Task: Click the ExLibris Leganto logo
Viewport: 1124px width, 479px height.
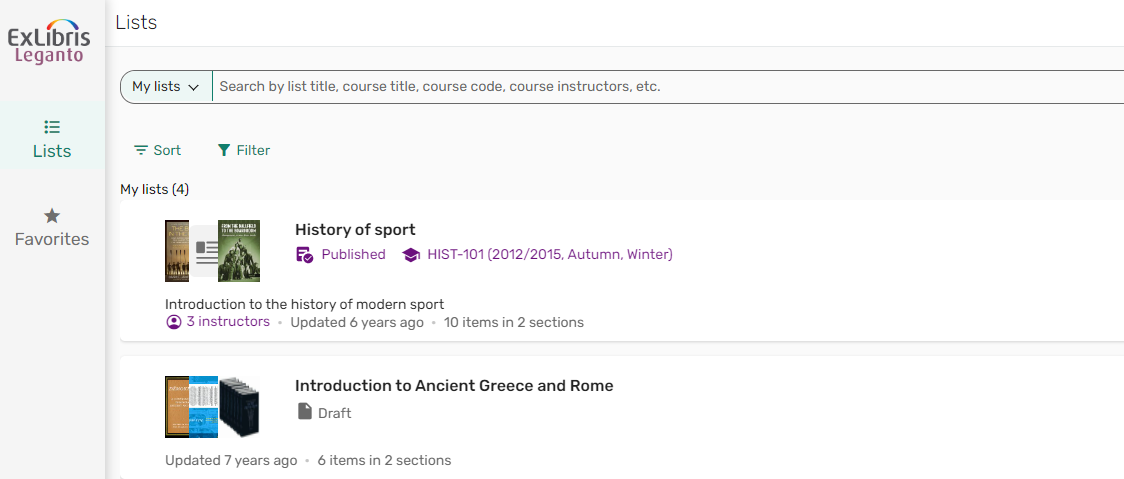Action: pos(49,42)
